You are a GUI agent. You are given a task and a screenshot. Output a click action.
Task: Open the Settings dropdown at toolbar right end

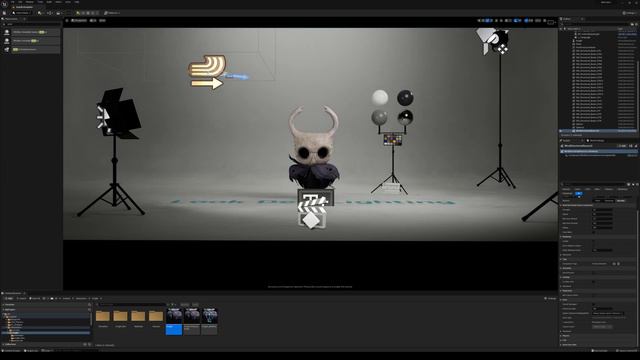(630, 13)
